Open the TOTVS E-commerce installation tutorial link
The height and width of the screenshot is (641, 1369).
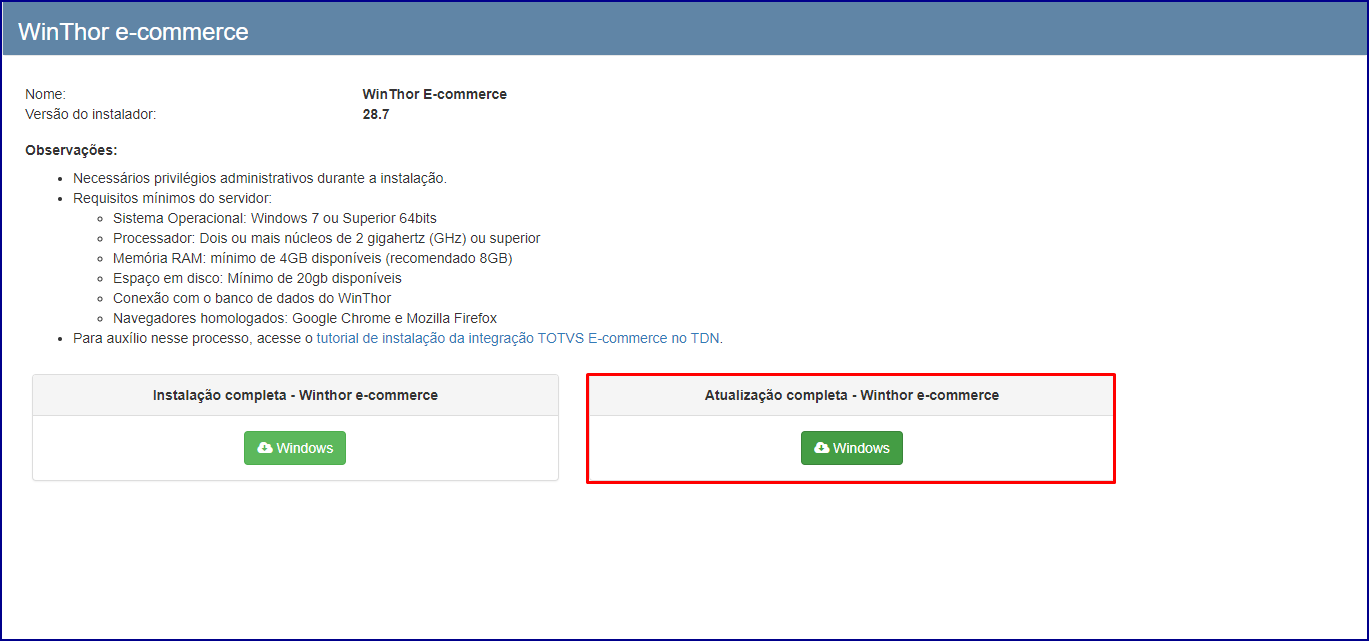518,338
